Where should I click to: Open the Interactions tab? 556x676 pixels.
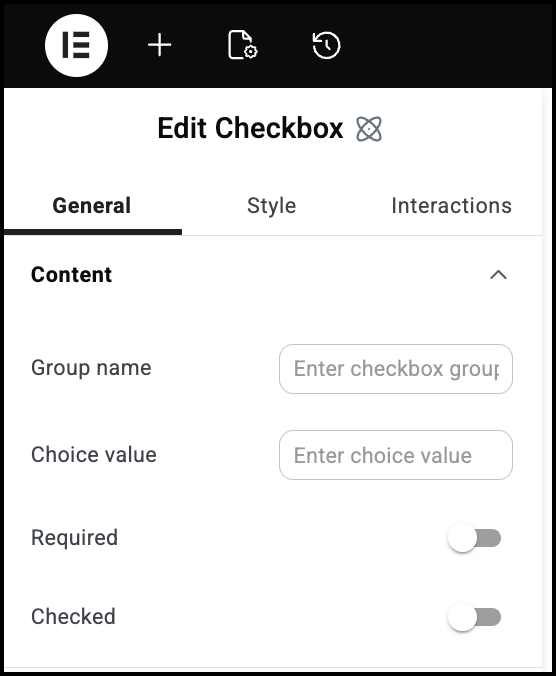[x=451, y=206]
